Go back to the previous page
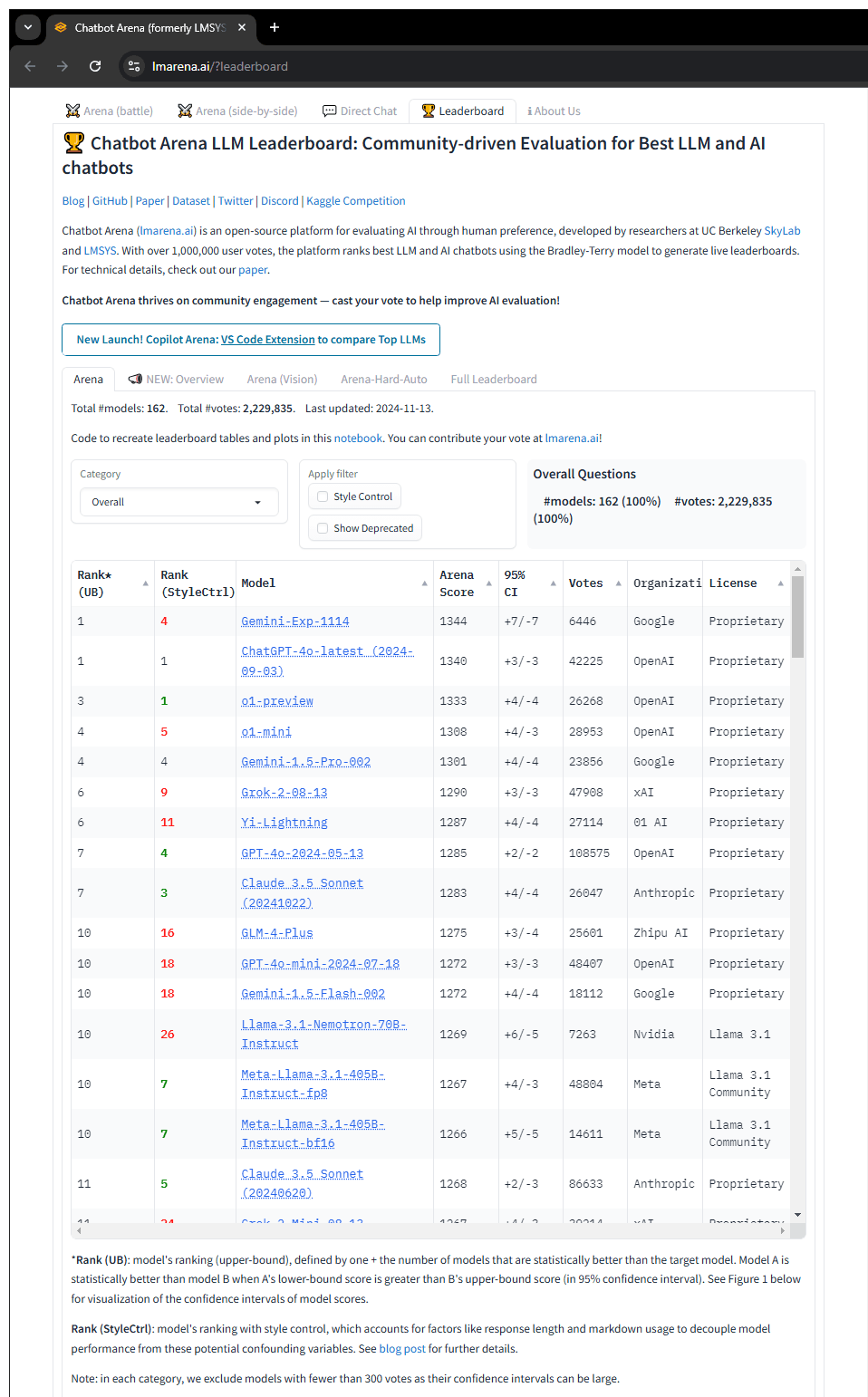 point(30,66)
